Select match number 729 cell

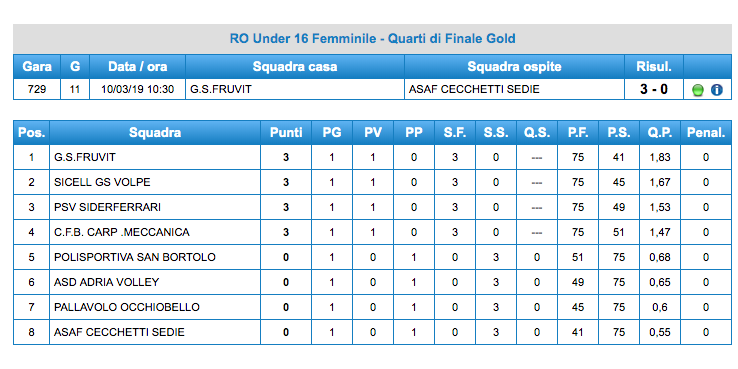[x=37, y=89]
